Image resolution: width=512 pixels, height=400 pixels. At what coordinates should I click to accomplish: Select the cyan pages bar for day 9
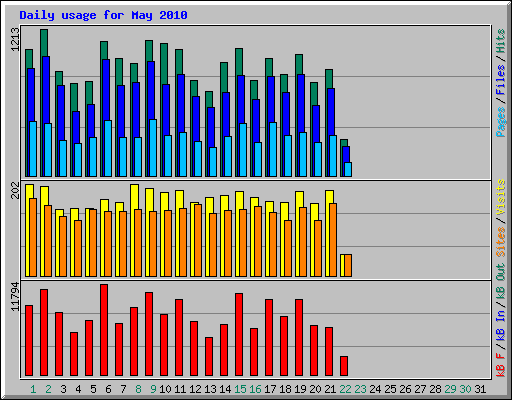[x=153, y=148]
